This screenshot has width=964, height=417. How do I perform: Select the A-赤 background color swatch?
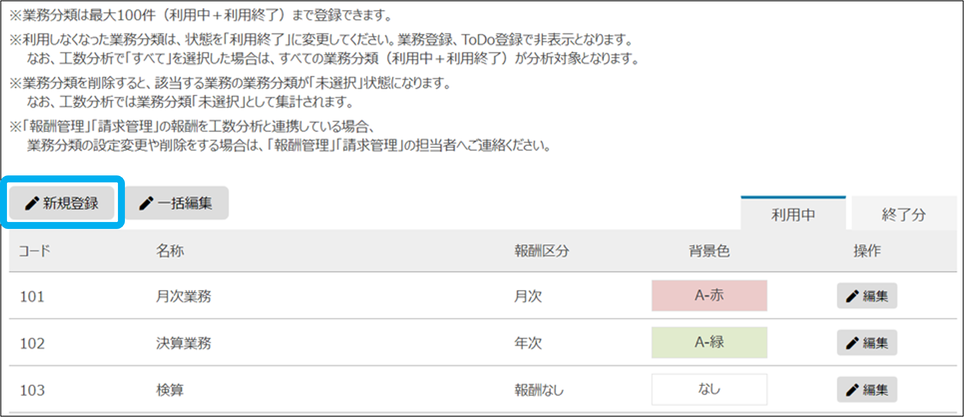pyautogui.click(x=708, y=296)
